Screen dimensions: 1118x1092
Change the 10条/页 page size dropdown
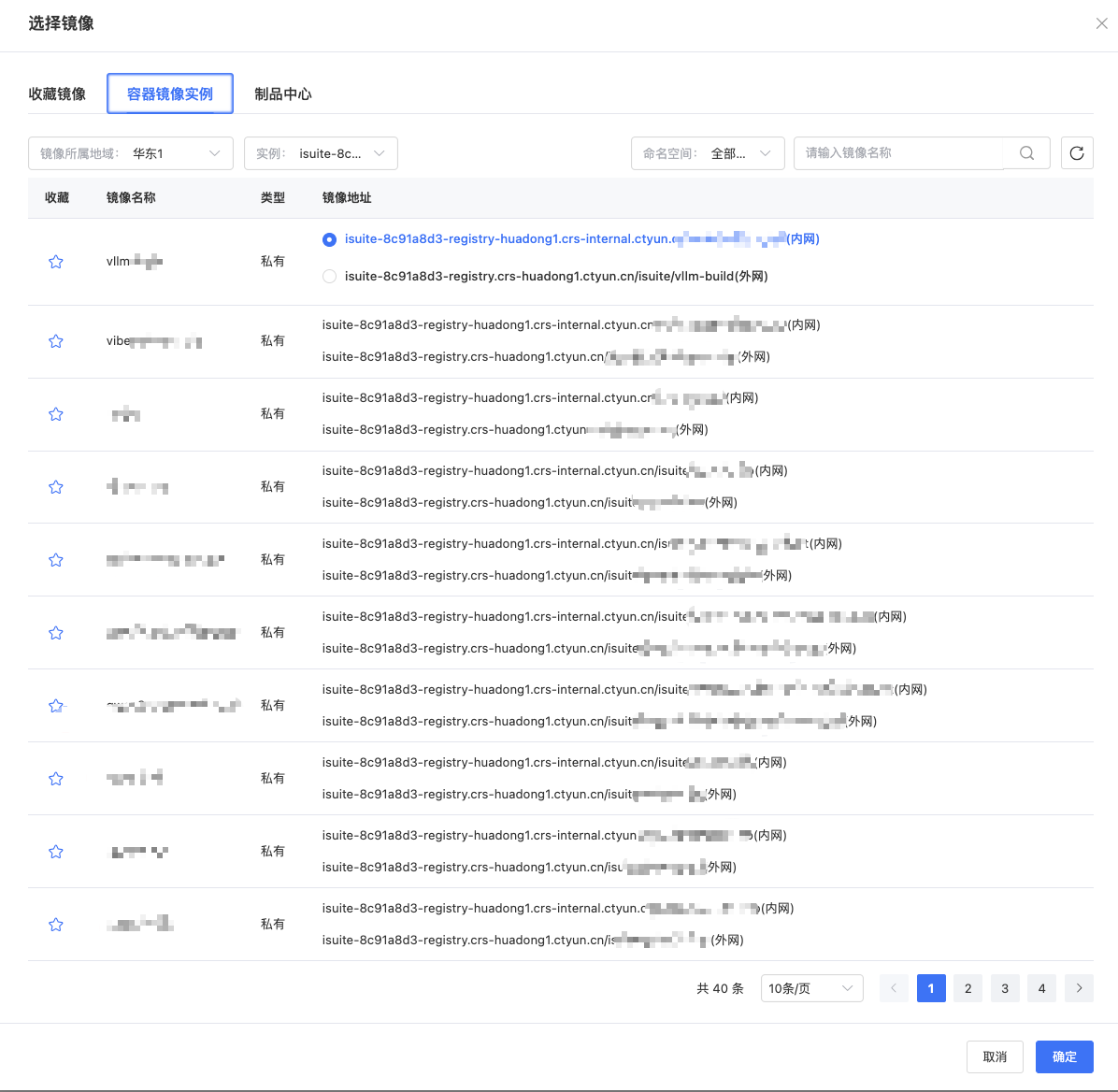[810, 988]
